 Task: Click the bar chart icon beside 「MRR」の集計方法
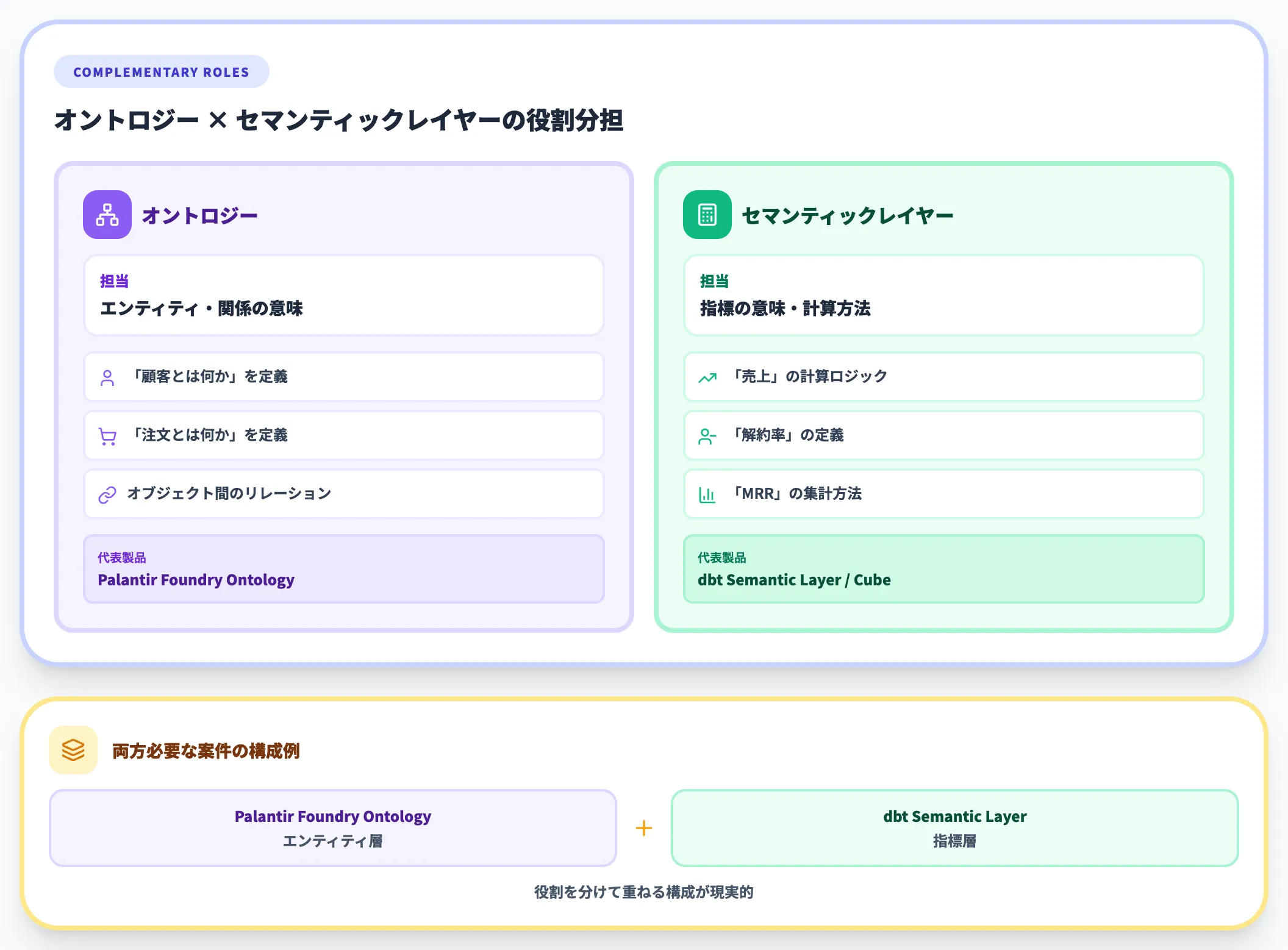coord(707,494)
